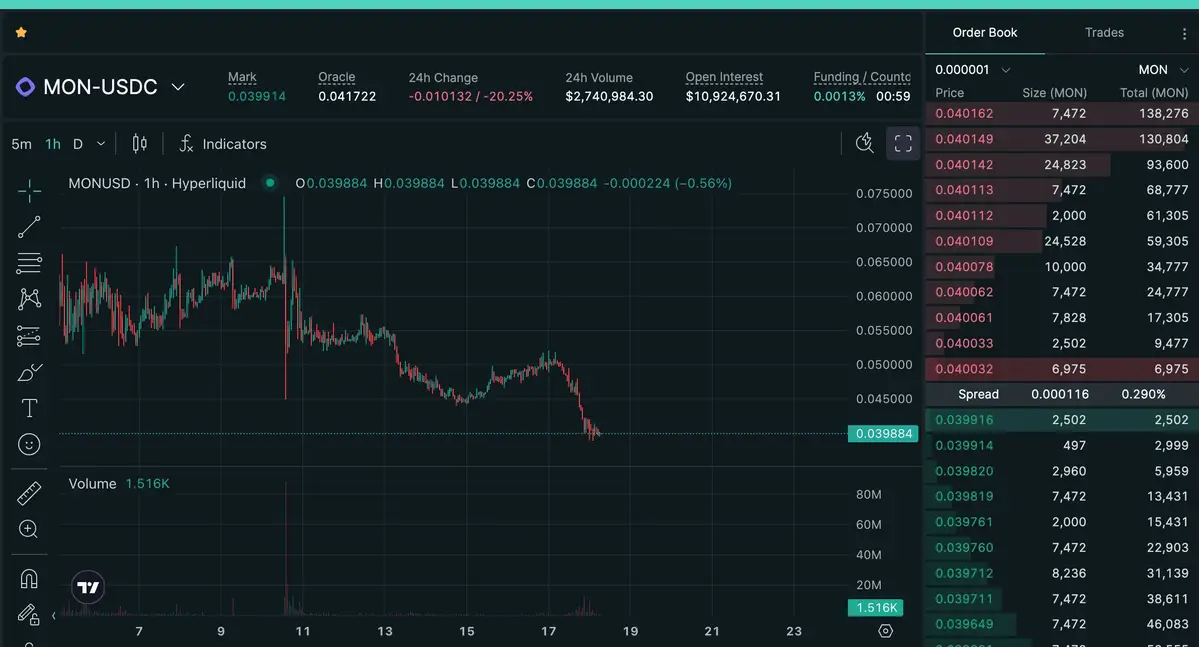Click the zoom in tool

click(29, 529)
